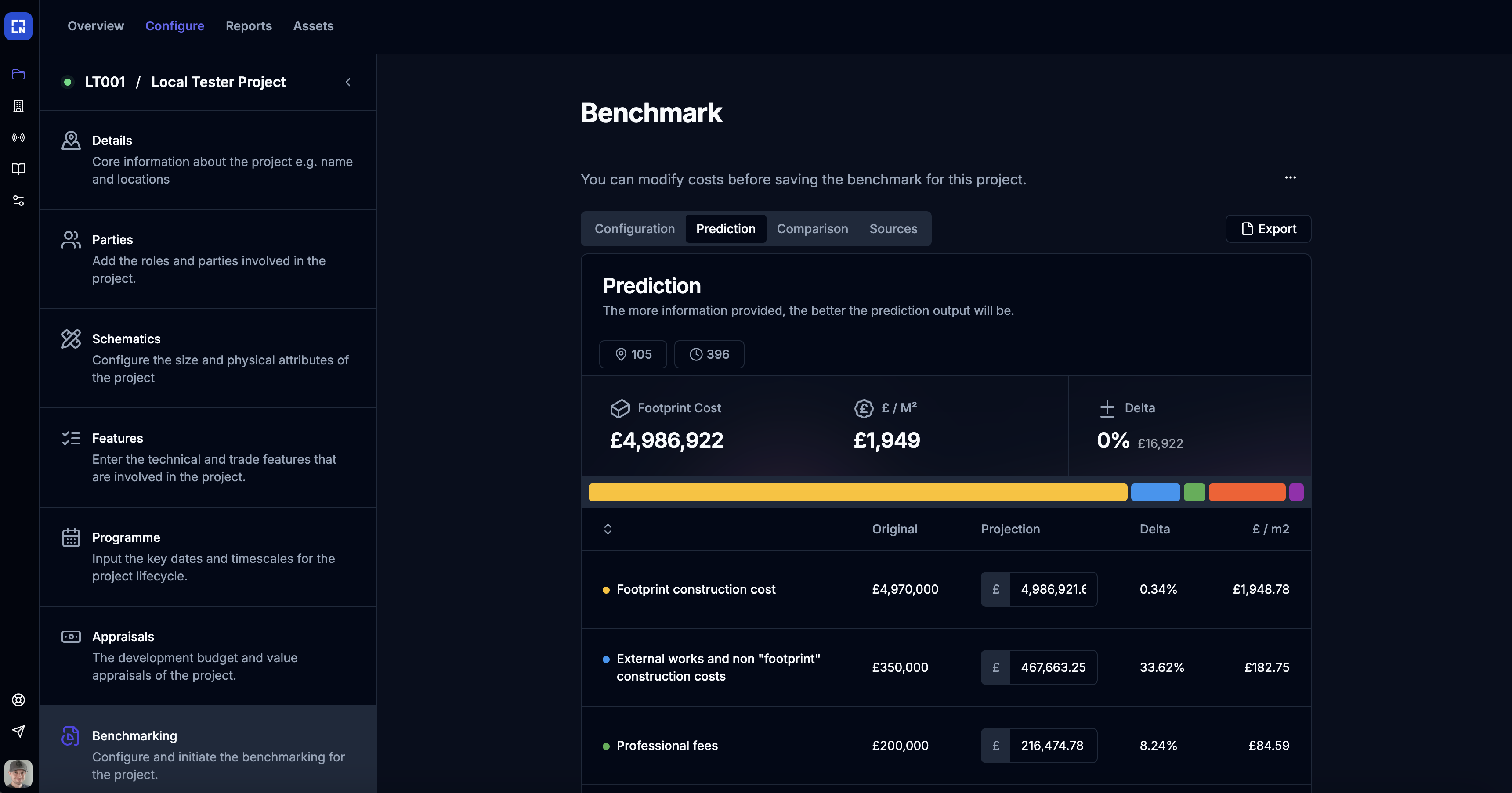Toggle table sort arrows in header

(x=608, y=529)
